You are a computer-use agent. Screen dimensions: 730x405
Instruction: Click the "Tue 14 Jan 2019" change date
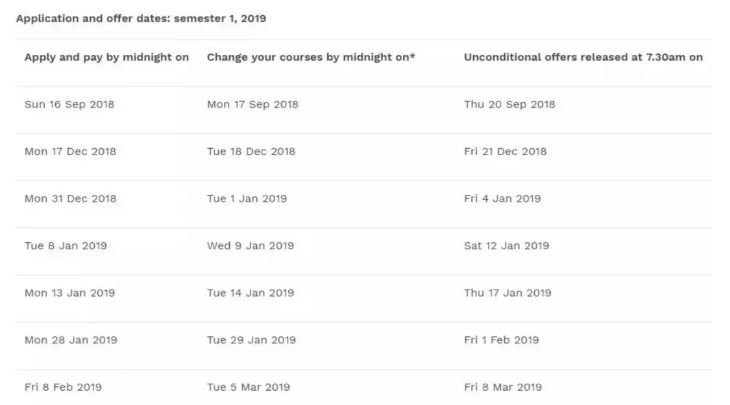pyautogui.click(x=250, y=293)
